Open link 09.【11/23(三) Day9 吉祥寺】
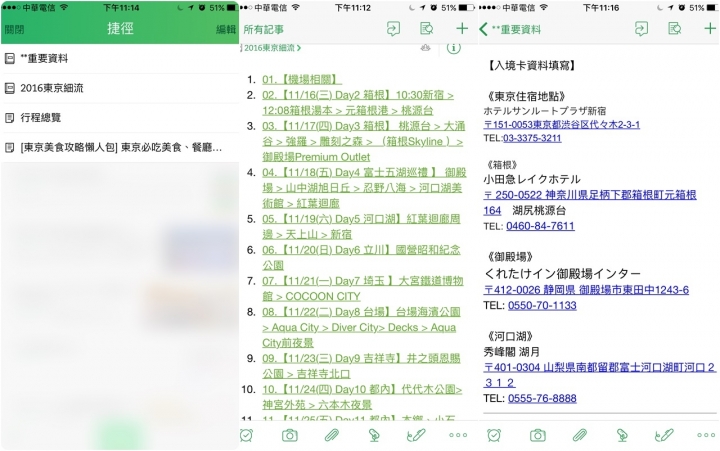The height and width of the screenshot is (451, 720). pyautogui.click(x=361, y=366)
